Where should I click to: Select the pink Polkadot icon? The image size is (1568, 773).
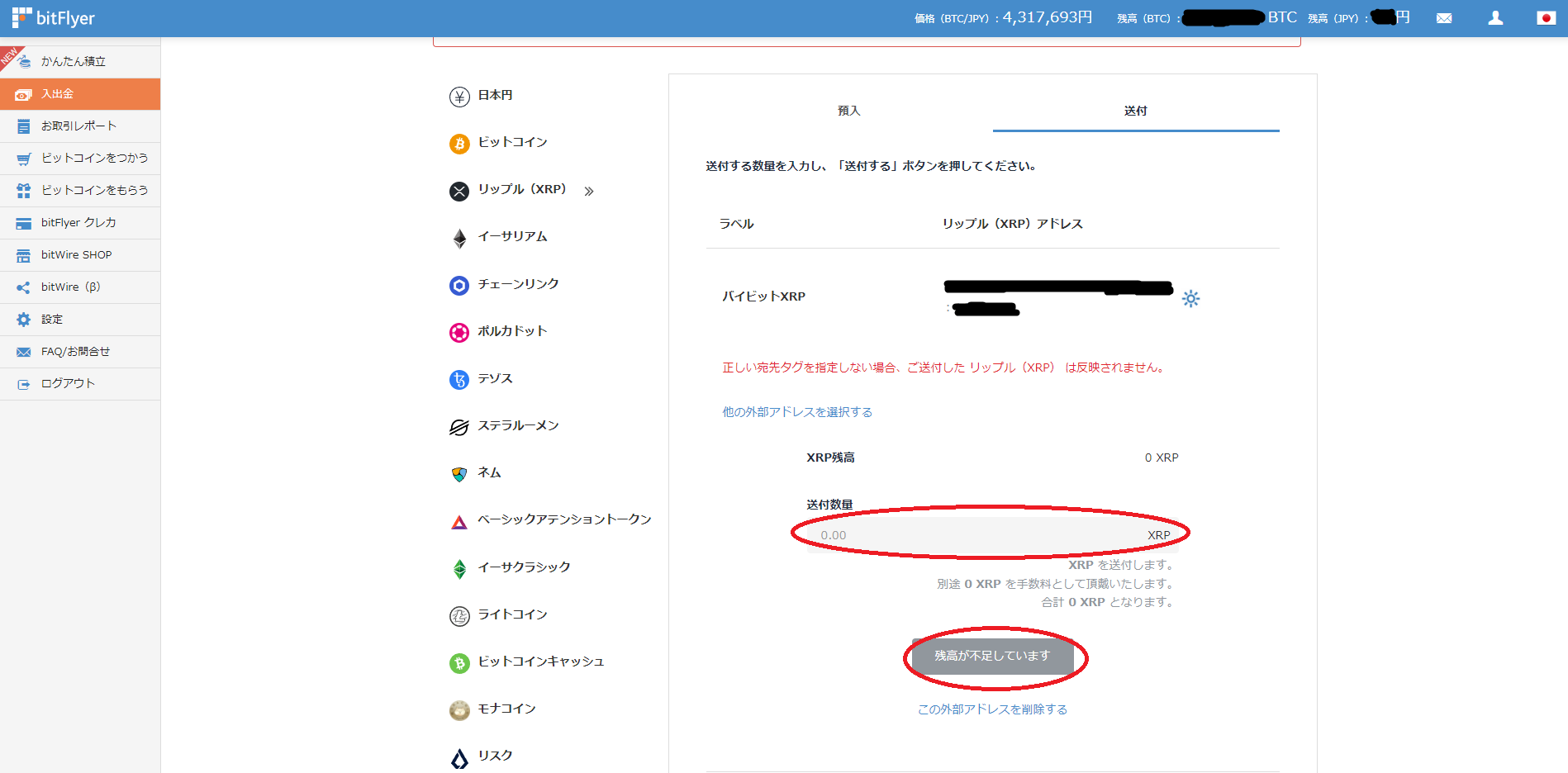[459, 332]
